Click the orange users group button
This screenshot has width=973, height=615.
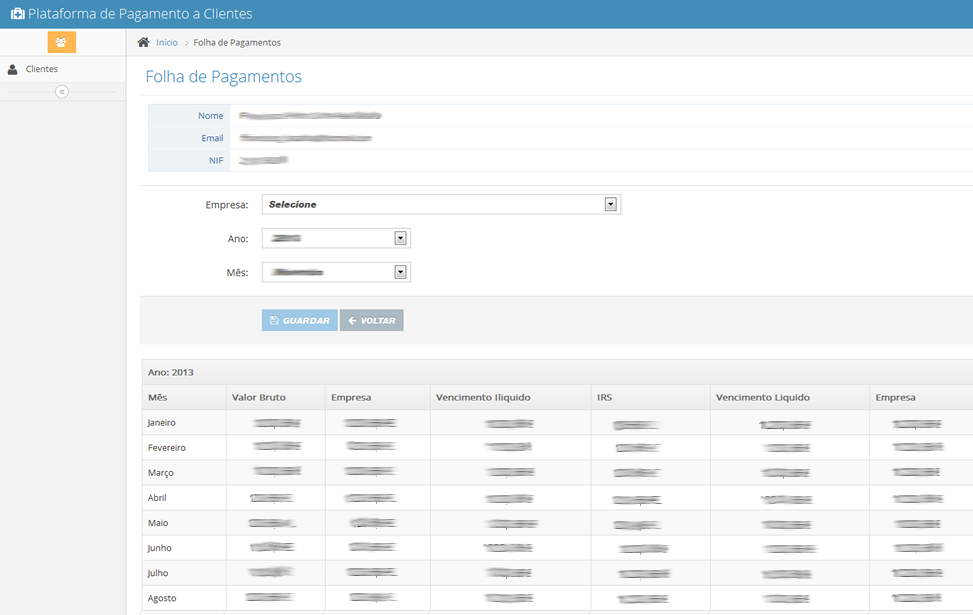(61, 42)
